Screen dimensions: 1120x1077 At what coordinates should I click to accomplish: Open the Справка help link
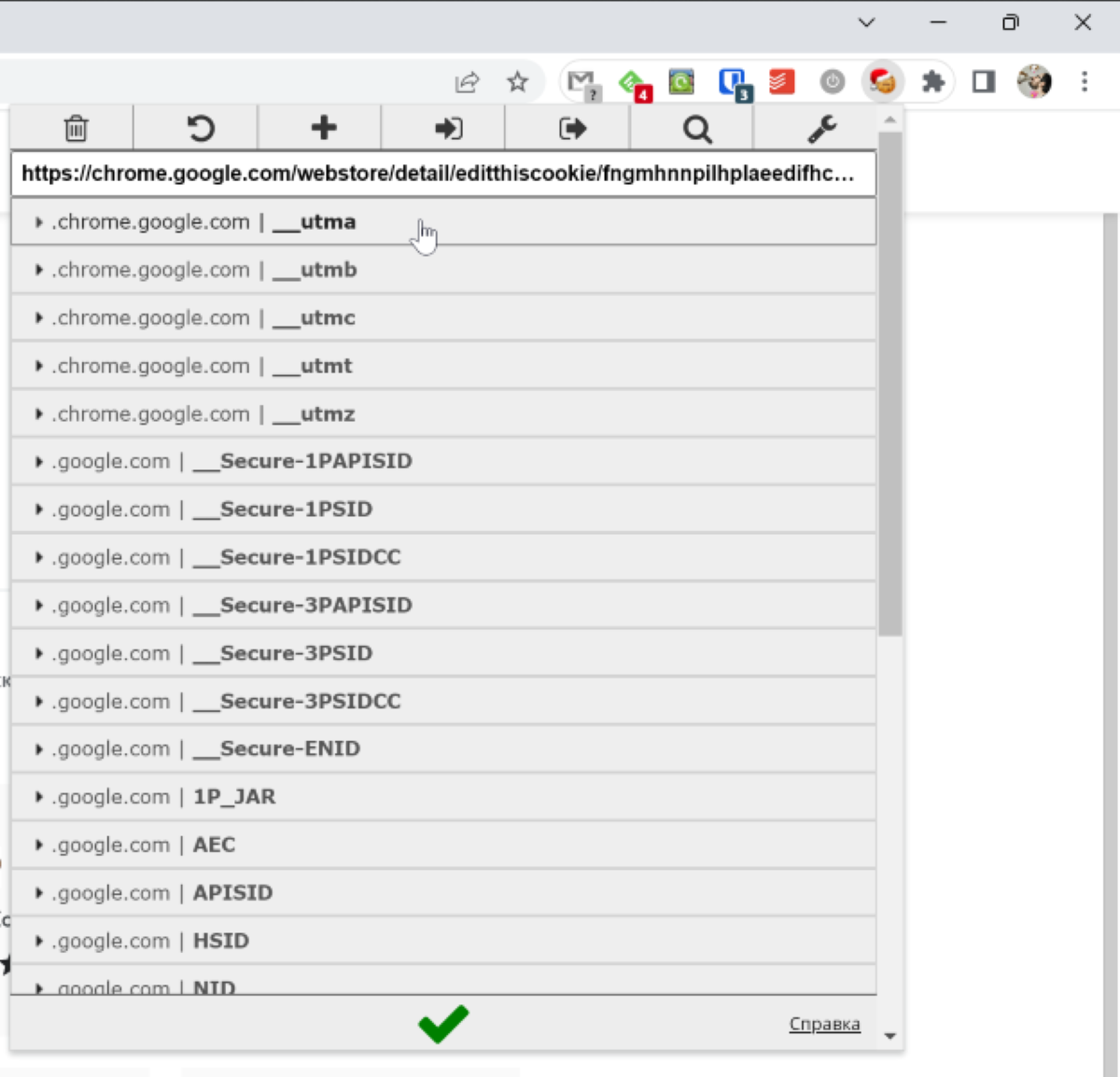pyautogui.click(x=824, y=1024)
